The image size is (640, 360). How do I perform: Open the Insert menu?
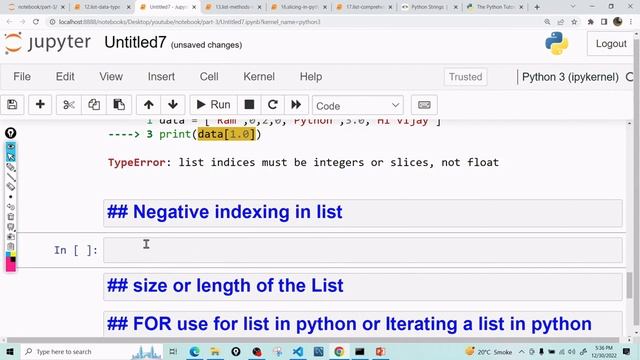click(161, 77)
